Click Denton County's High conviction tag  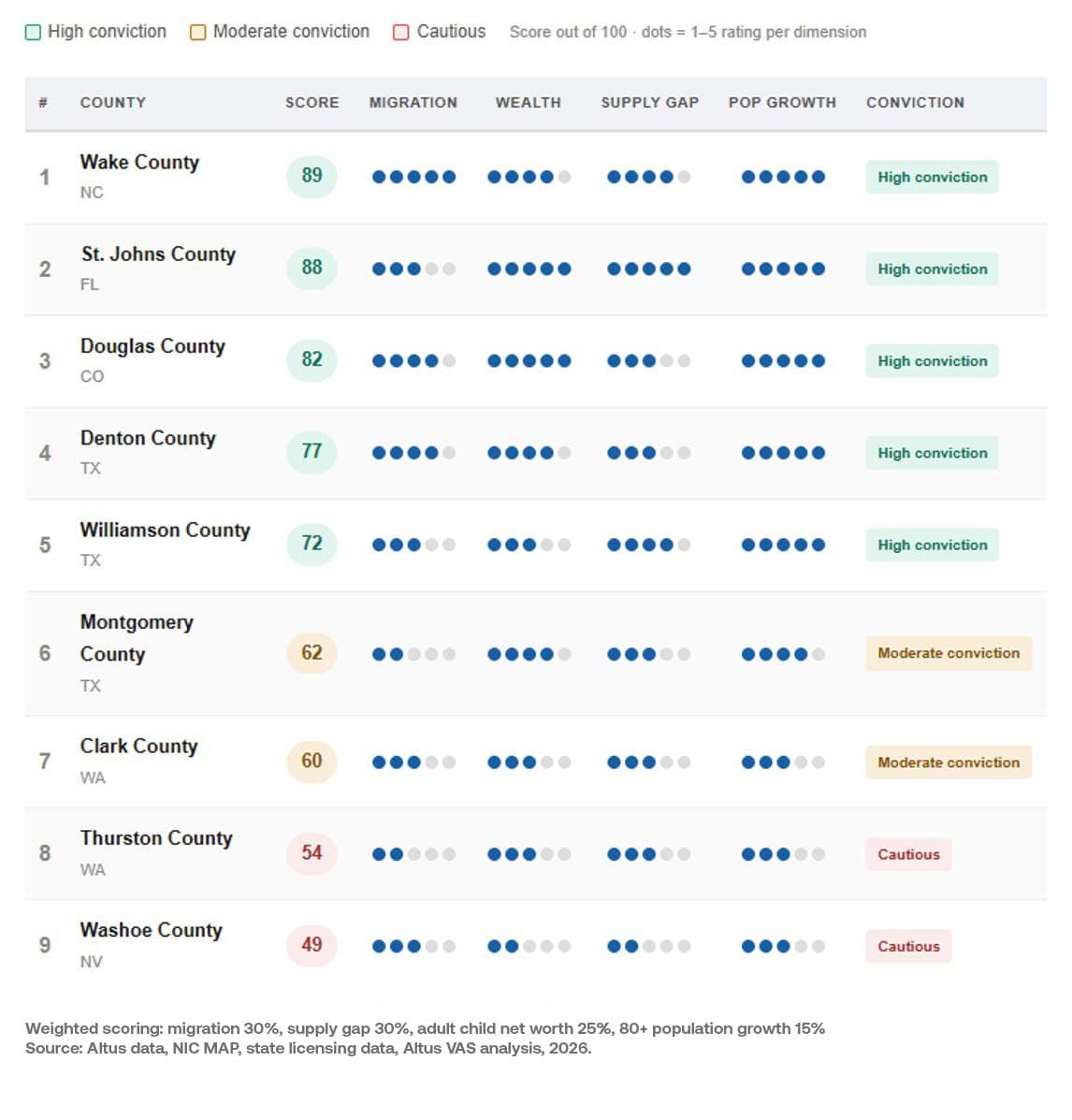coord(932,453)
